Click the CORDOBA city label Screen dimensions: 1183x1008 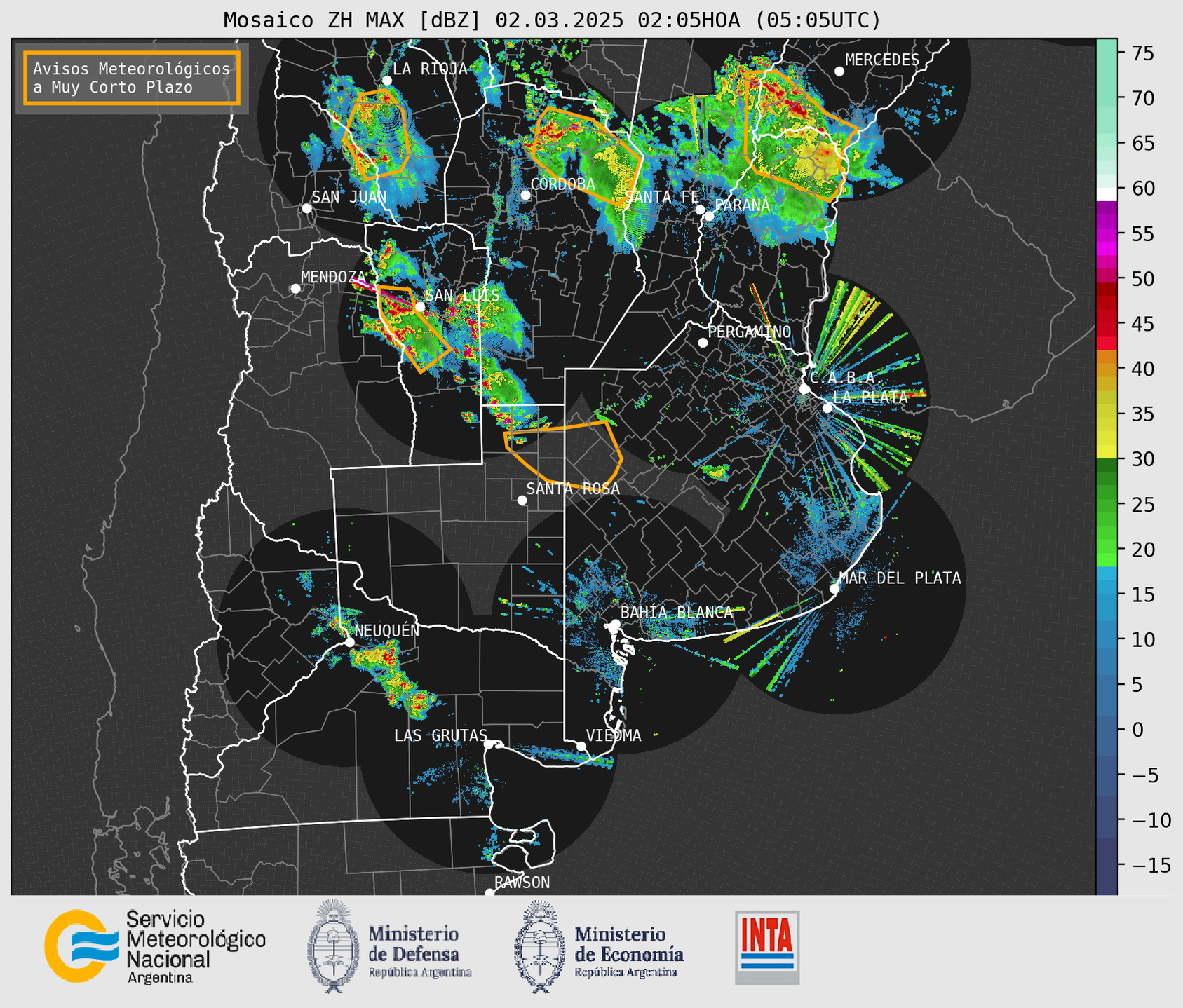[x=563, y=184]
